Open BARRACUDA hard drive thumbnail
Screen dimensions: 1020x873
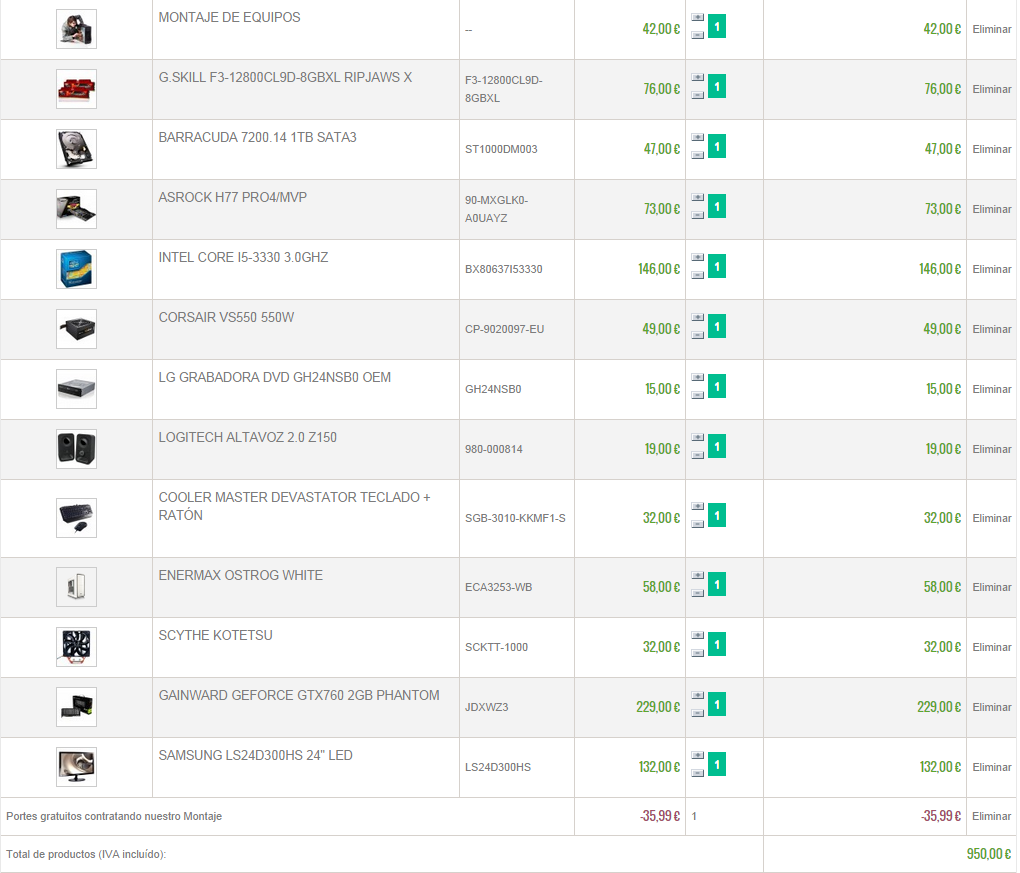click(x=76, y=148)
